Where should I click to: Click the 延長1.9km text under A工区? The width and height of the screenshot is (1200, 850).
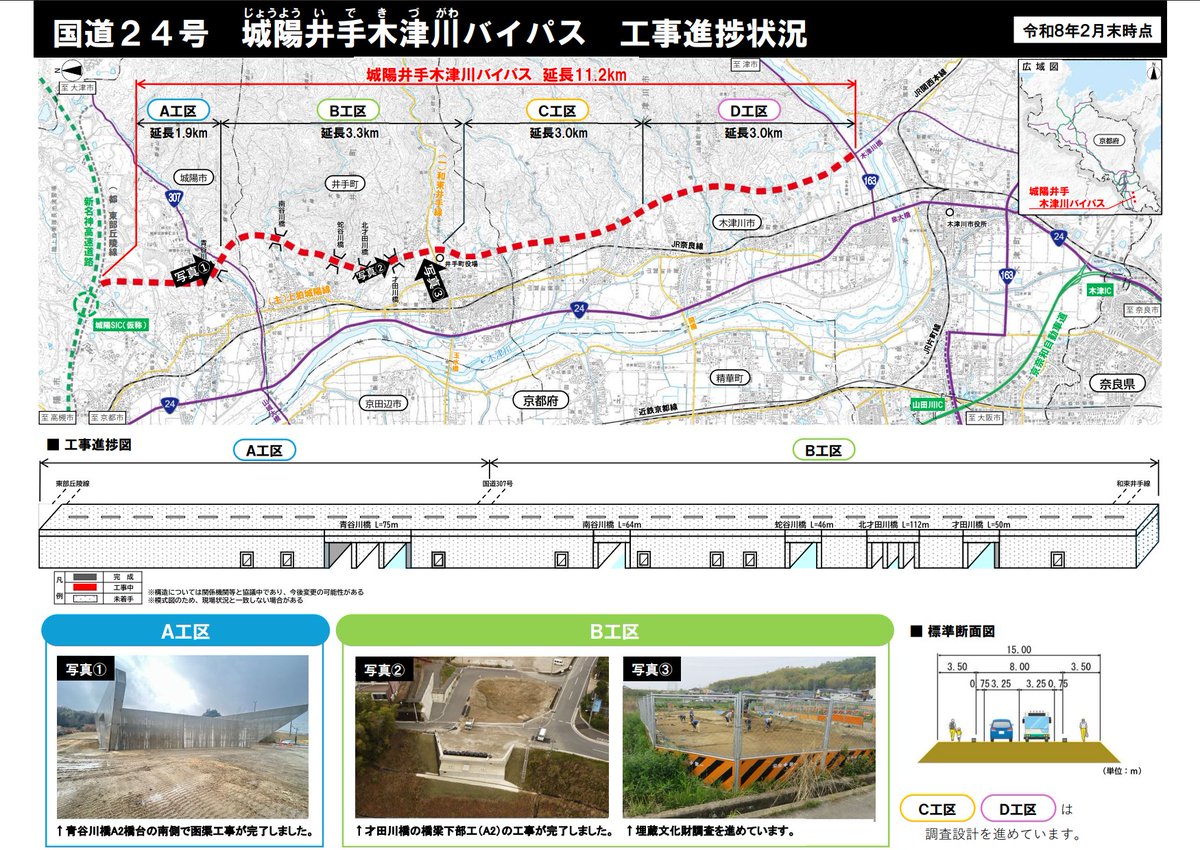click(179, 133)
